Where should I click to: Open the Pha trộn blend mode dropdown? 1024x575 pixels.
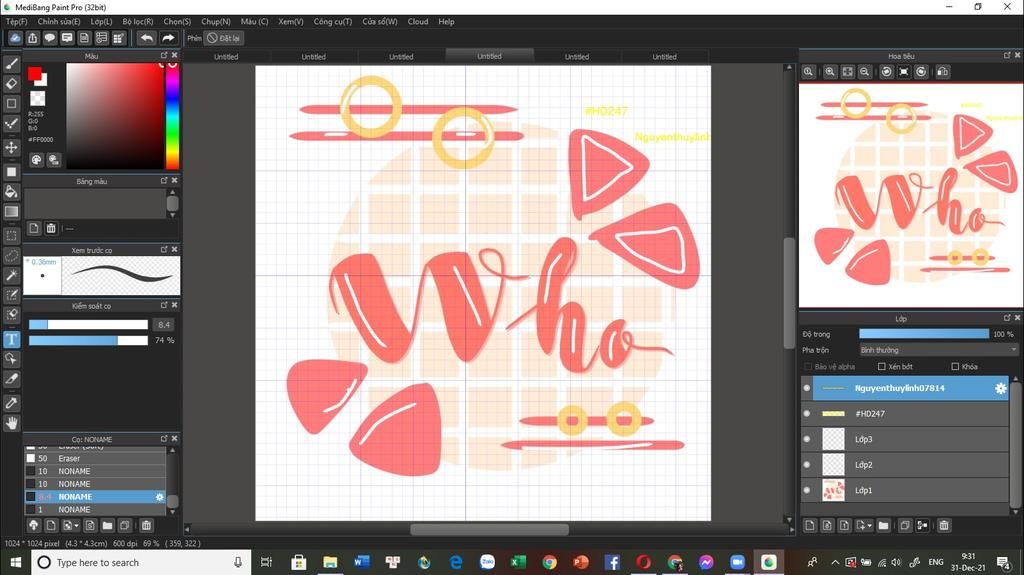938,350
